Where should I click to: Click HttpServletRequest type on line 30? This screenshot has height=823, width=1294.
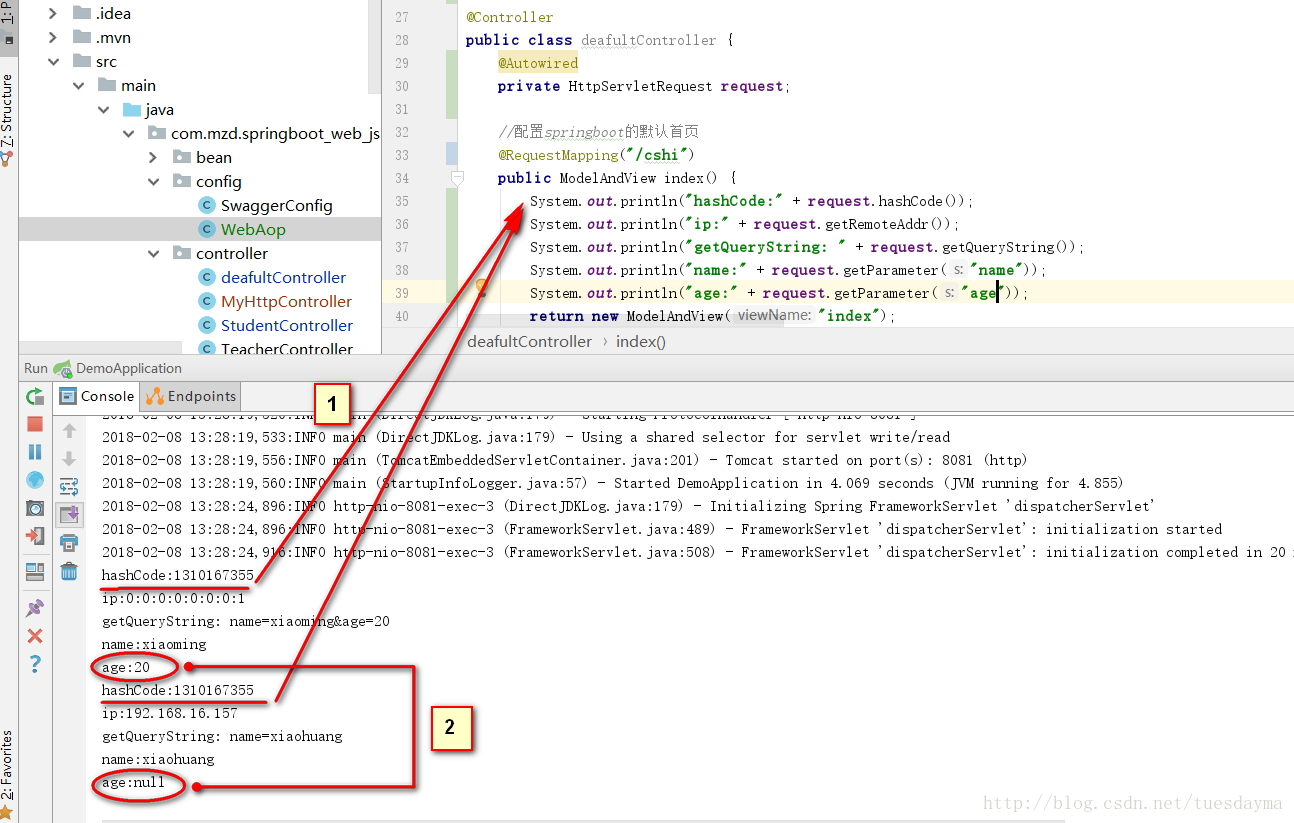click(x=640, y=86)
